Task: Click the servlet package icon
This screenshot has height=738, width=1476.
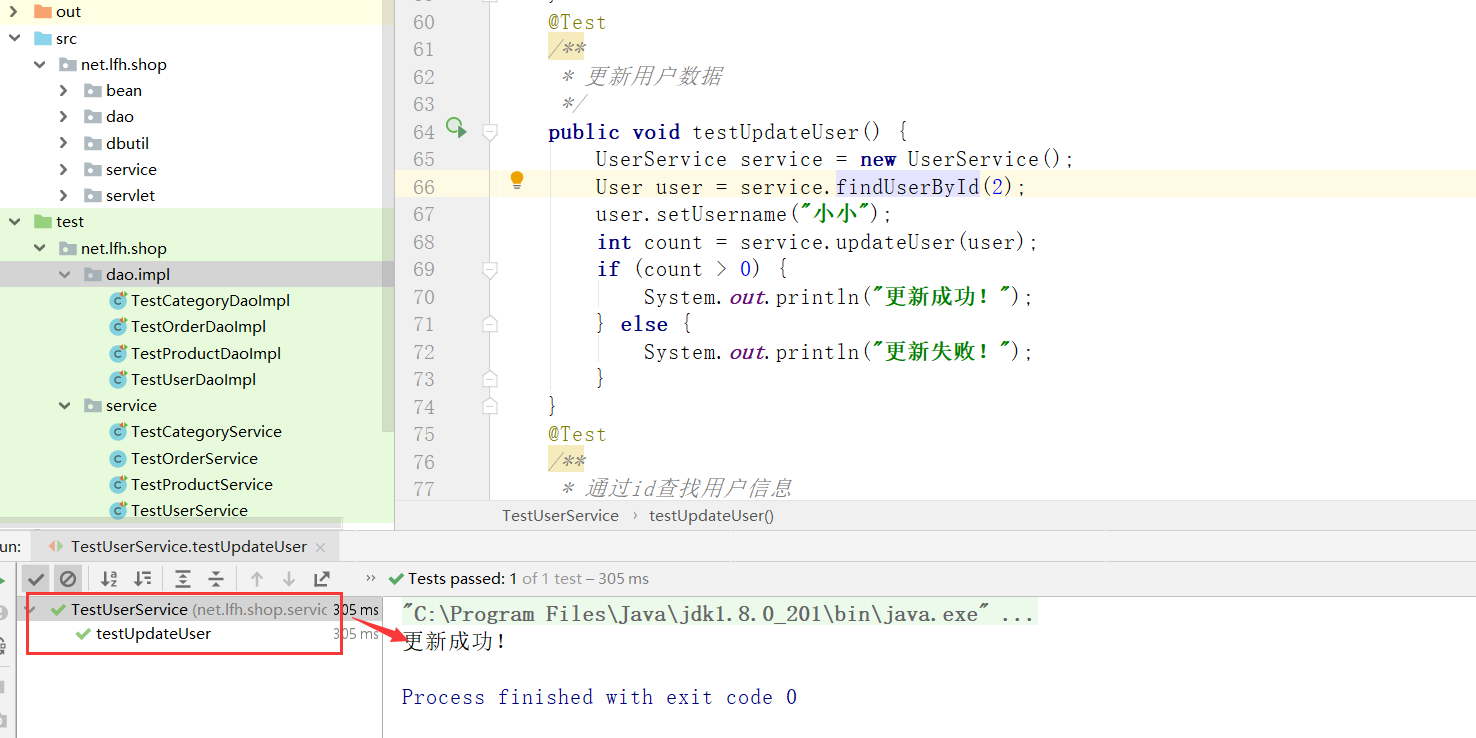Action: (x=93, y=195)
